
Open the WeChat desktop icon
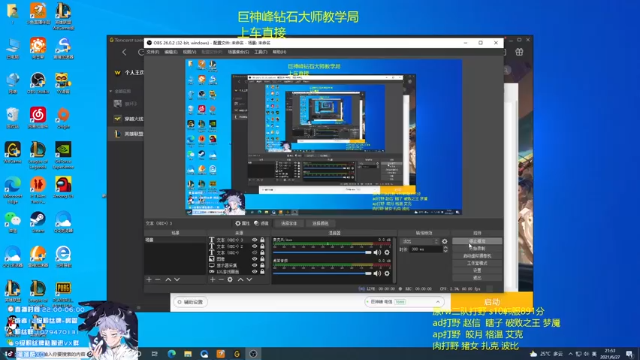coord(13,222)
